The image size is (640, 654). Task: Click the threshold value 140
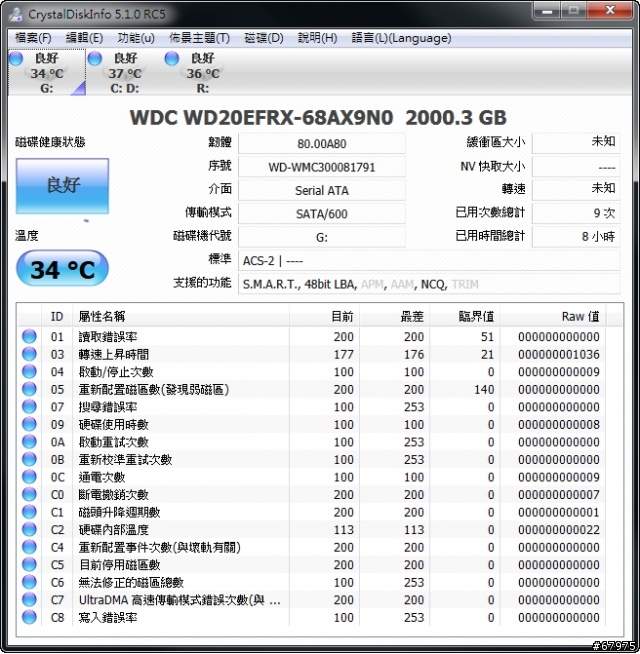pos(484,390)
